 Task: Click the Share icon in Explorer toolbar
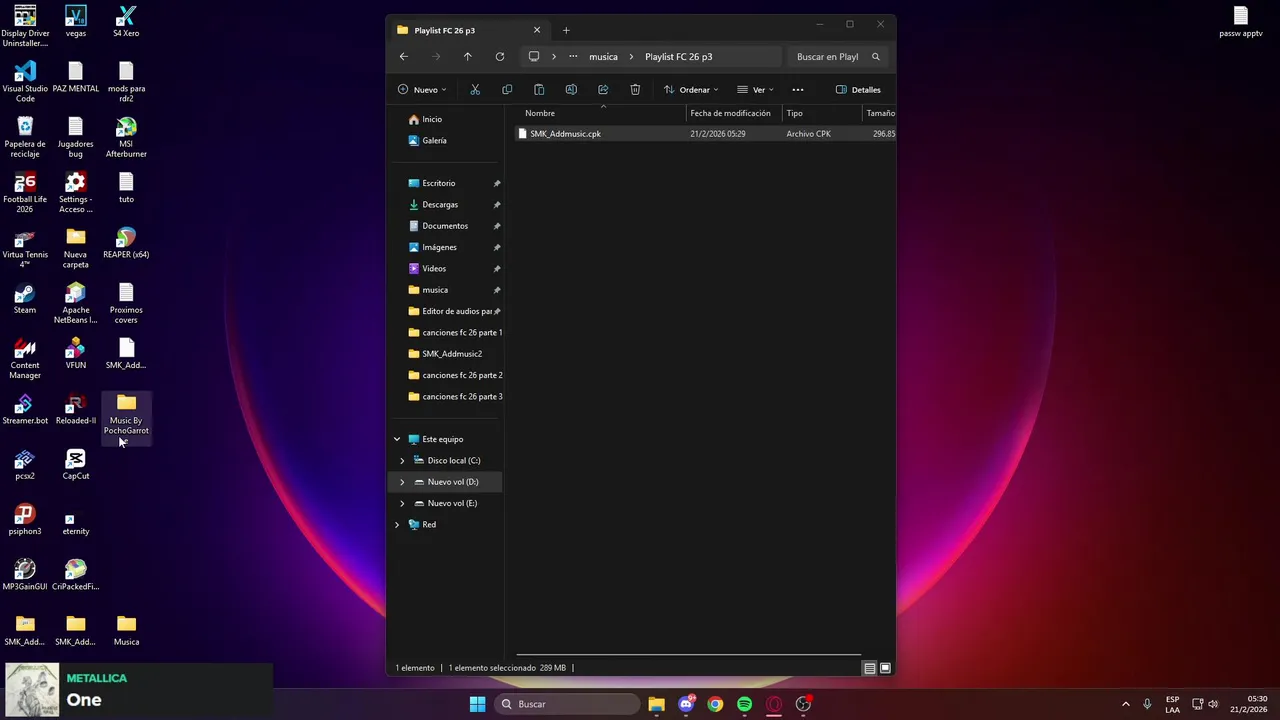pos(603,90)
